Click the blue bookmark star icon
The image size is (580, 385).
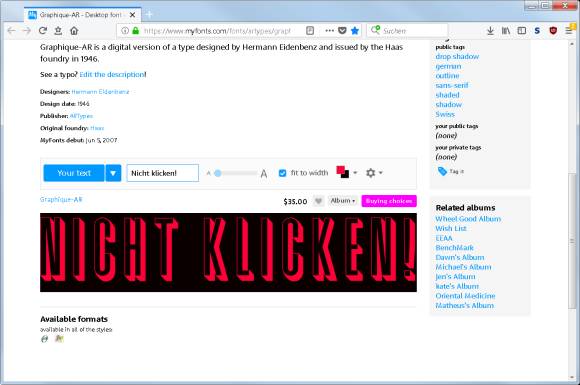[x=355, y=31]
